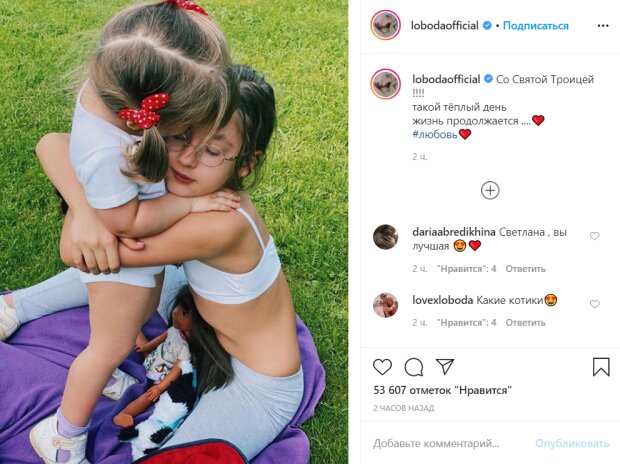Open lobodaofficial profile picture in header

[x=386, y=25]
